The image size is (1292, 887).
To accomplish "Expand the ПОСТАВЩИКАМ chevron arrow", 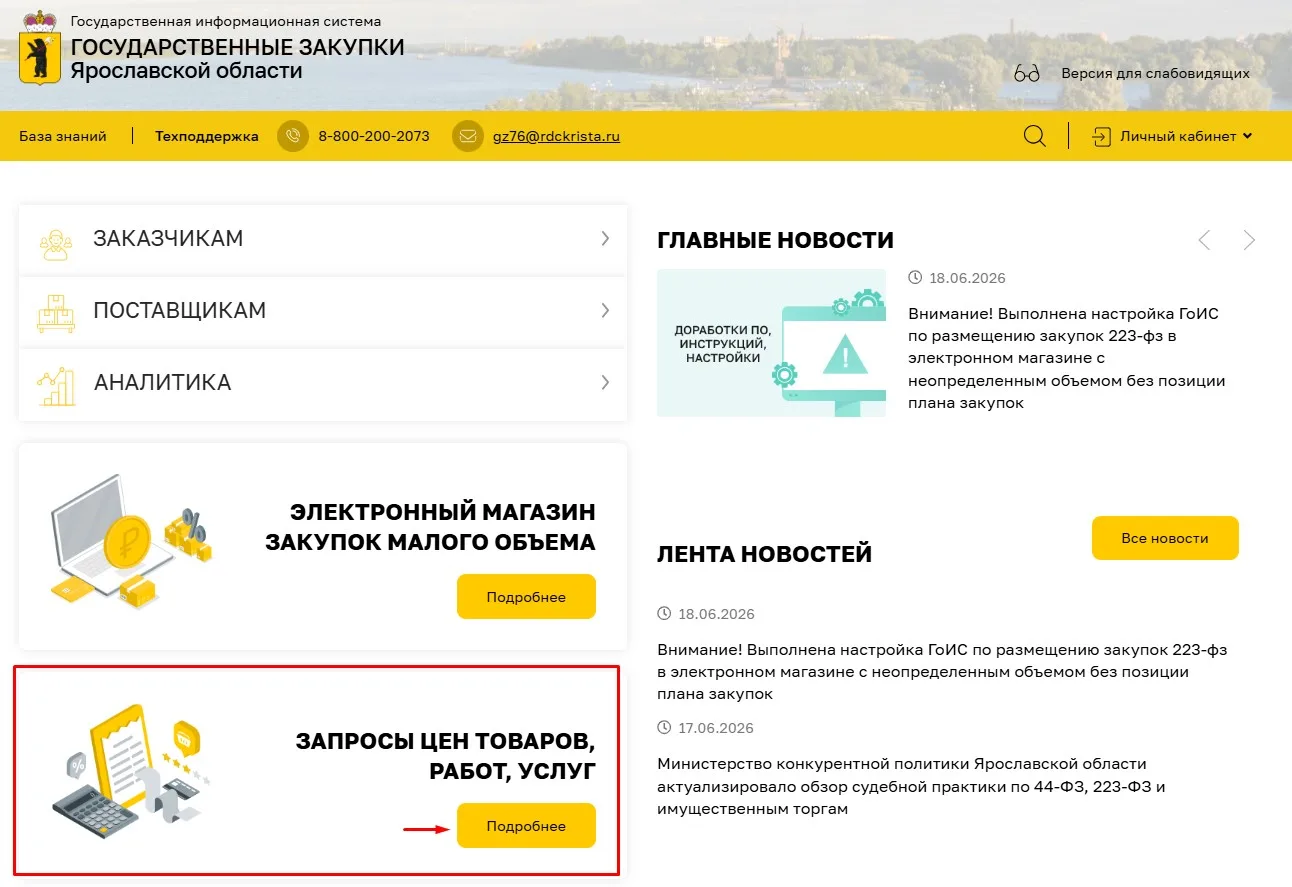I will [605, 310].
